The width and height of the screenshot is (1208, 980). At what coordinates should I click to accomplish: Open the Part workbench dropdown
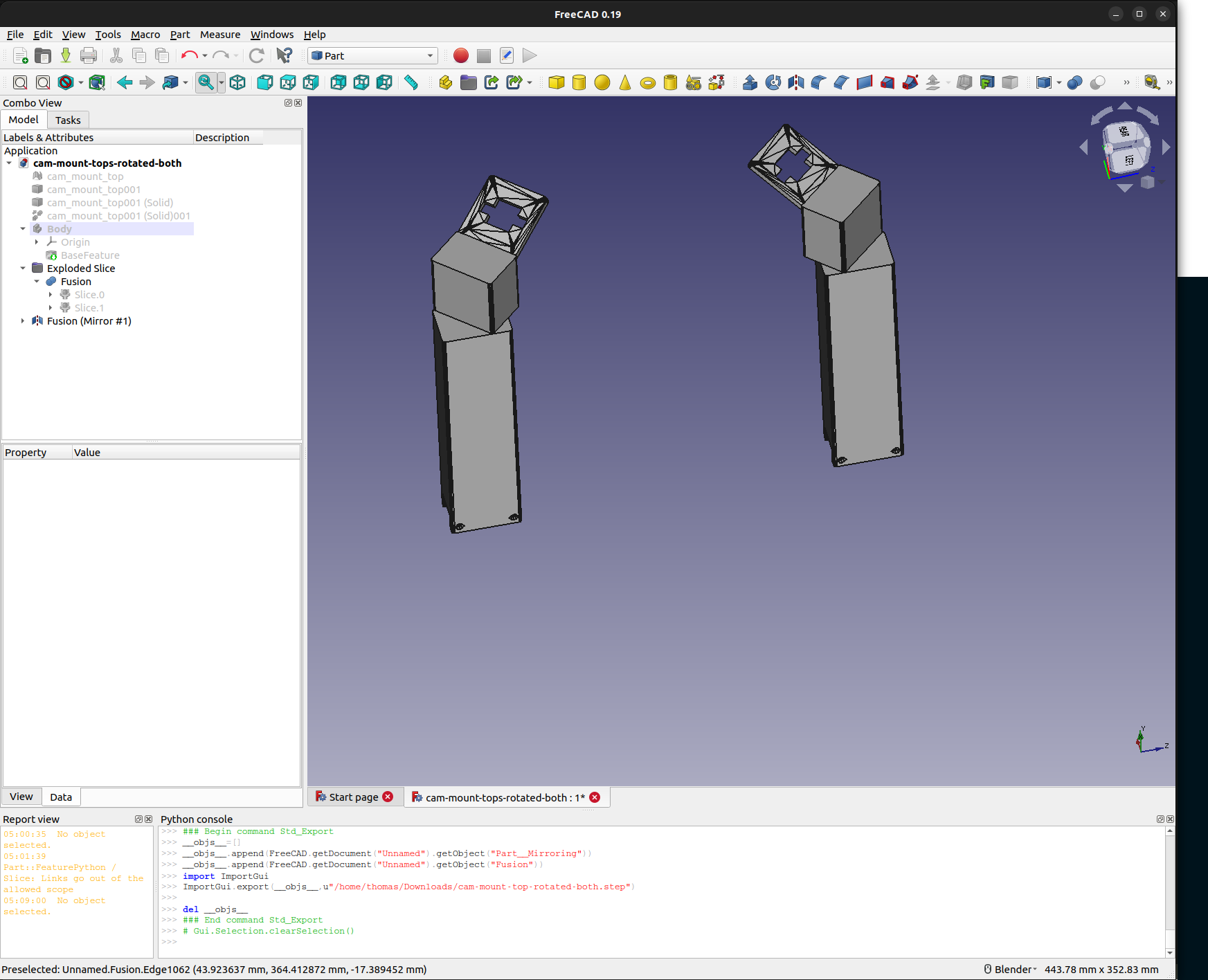pos(372,56)
